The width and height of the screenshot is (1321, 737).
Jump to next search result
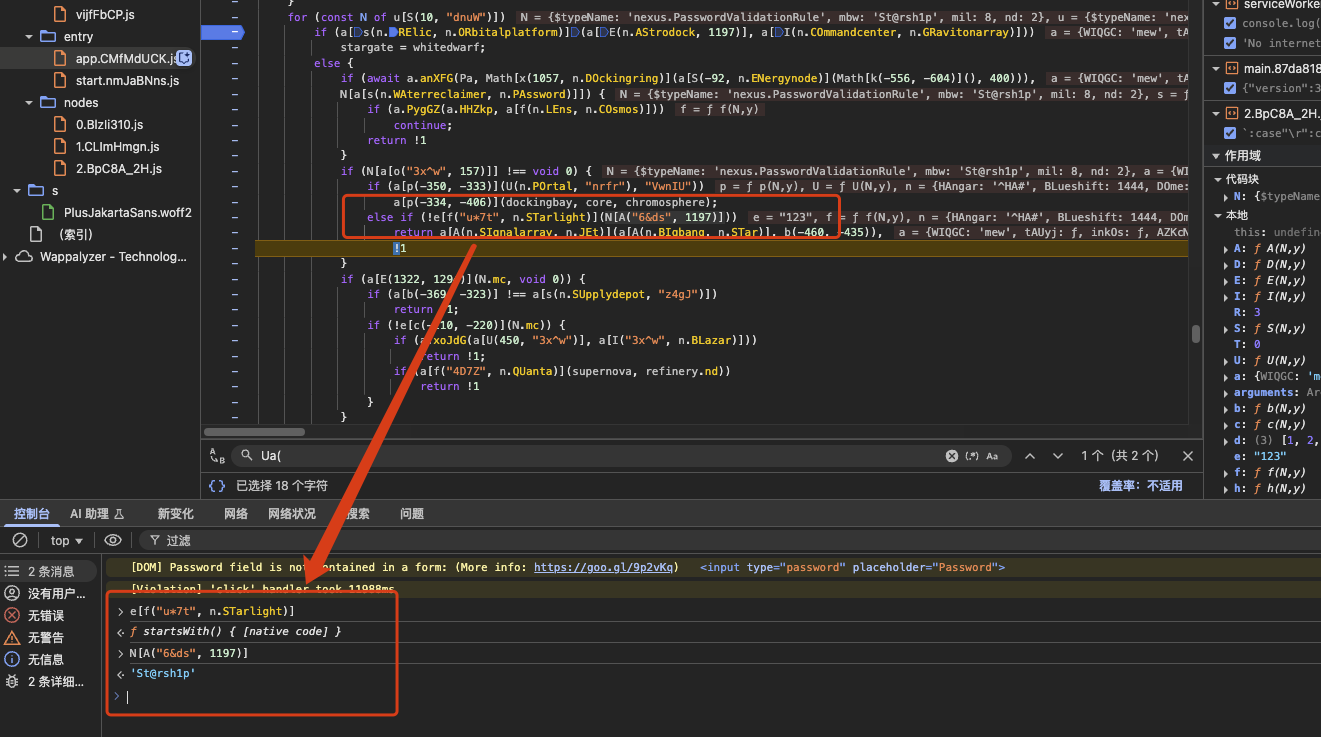point(1057,456)
